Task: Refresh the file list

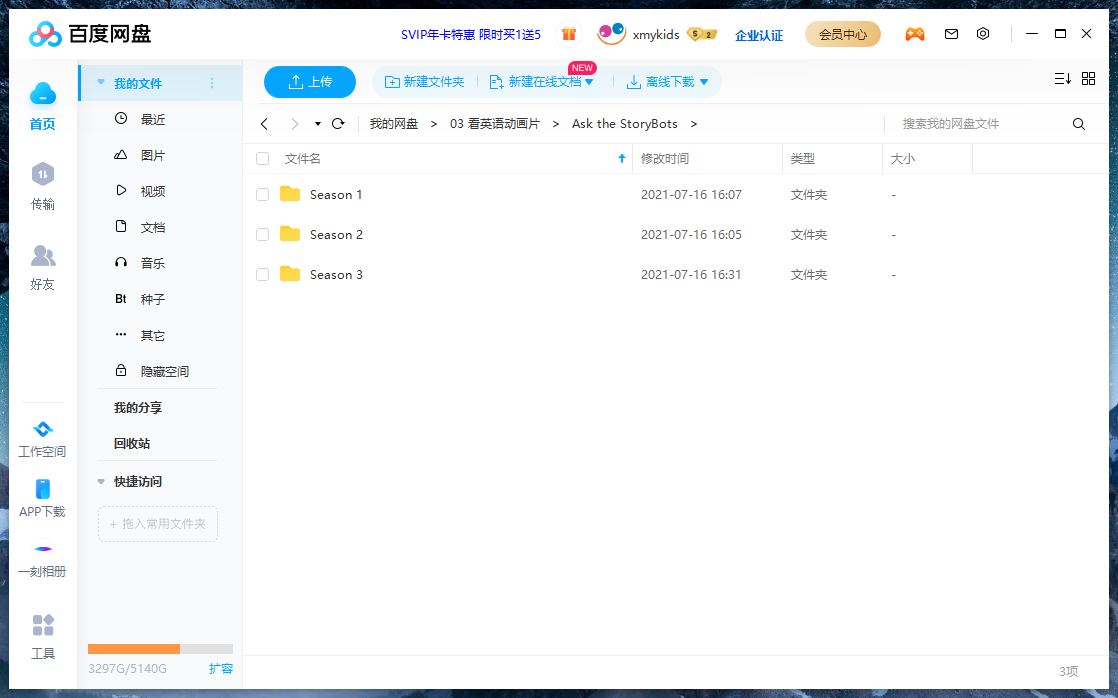Action: 338,123
